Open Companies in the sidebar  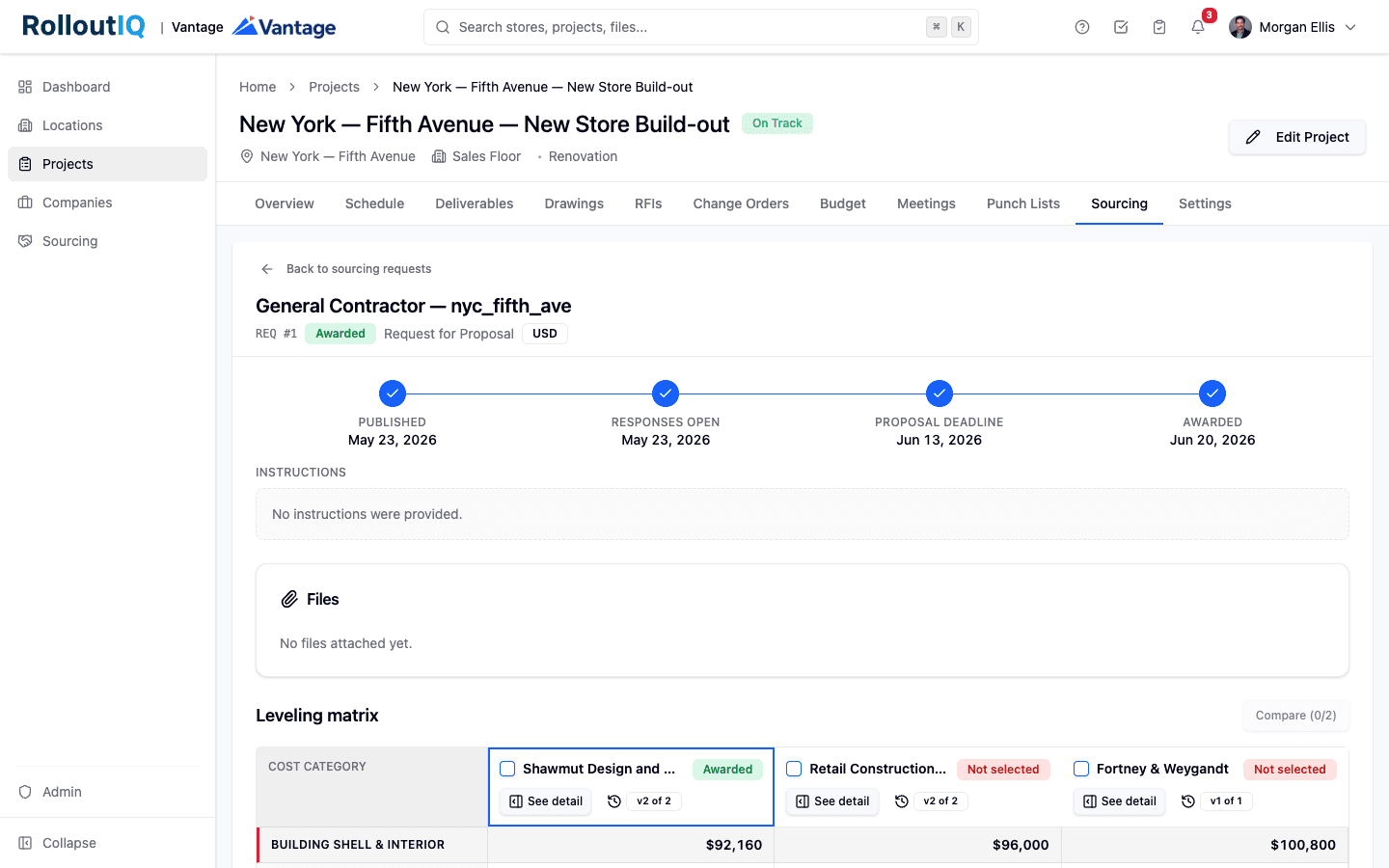(107, 203)
